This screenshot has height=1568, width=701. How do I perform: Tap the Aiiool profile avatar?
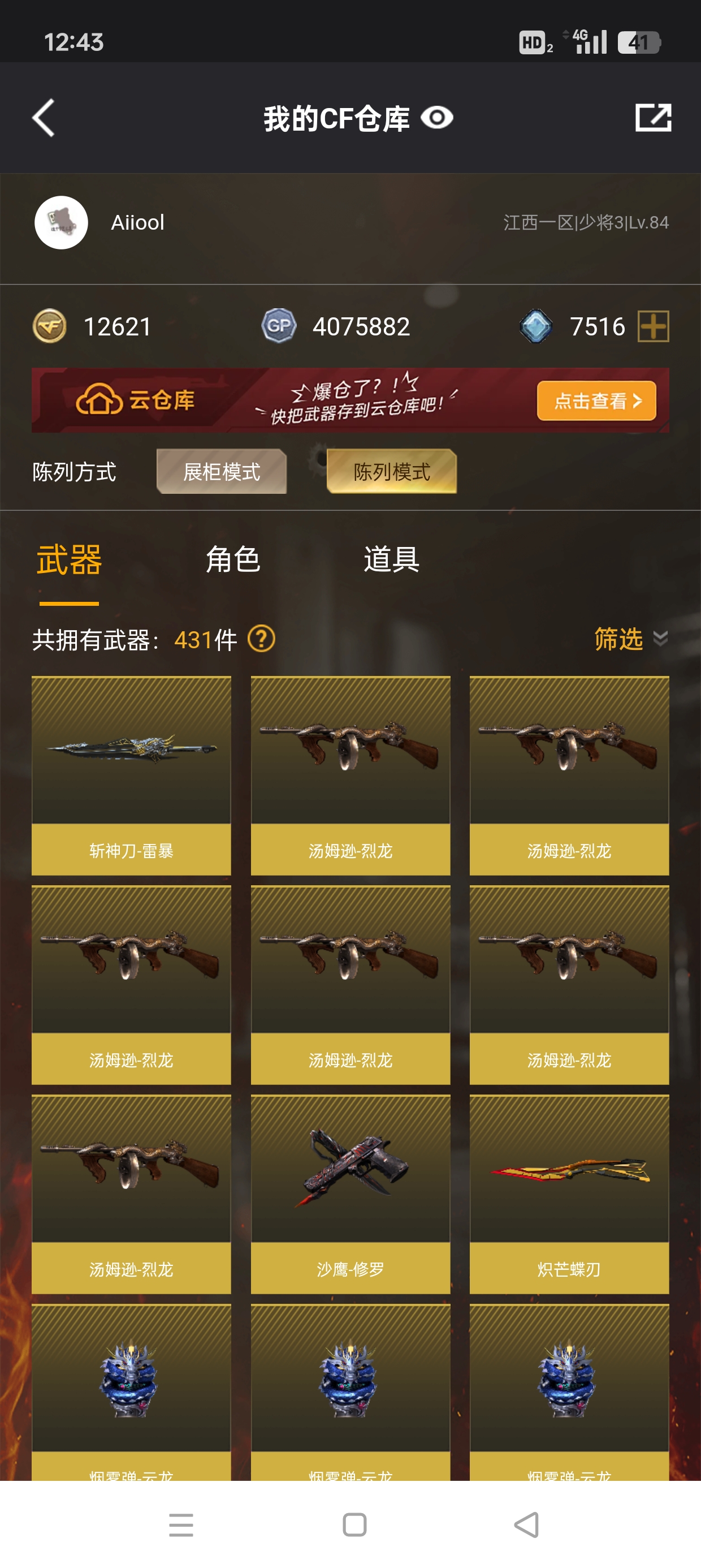(x=61, y=222)
